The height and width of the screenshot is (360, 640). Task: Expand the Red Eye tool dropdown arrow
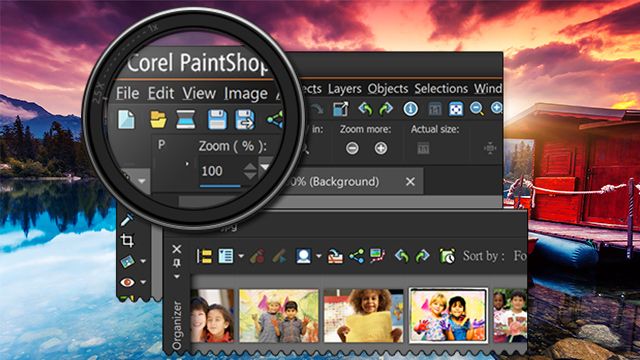coord(143,282)
